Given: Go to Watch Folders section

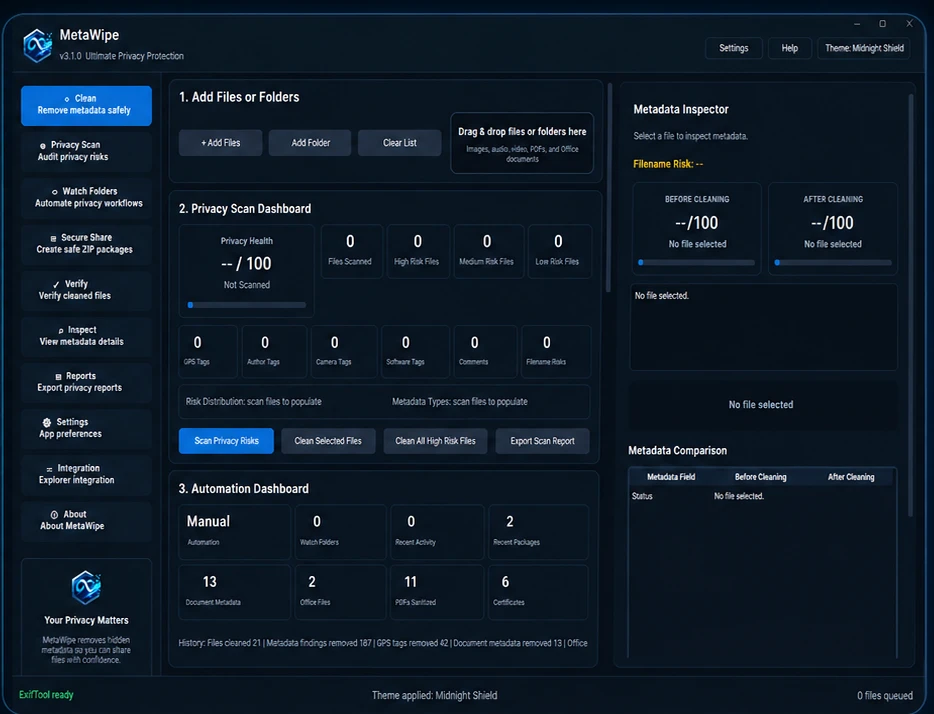Looking at the screenshot, I should point(86,197).
